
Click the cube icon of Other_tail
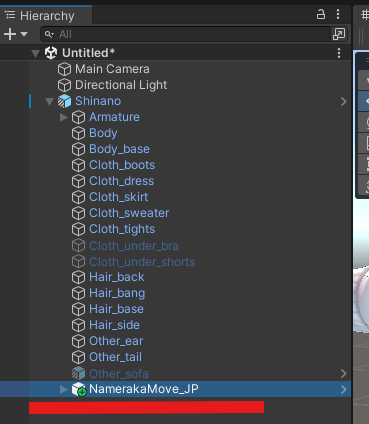click(78, 357)
